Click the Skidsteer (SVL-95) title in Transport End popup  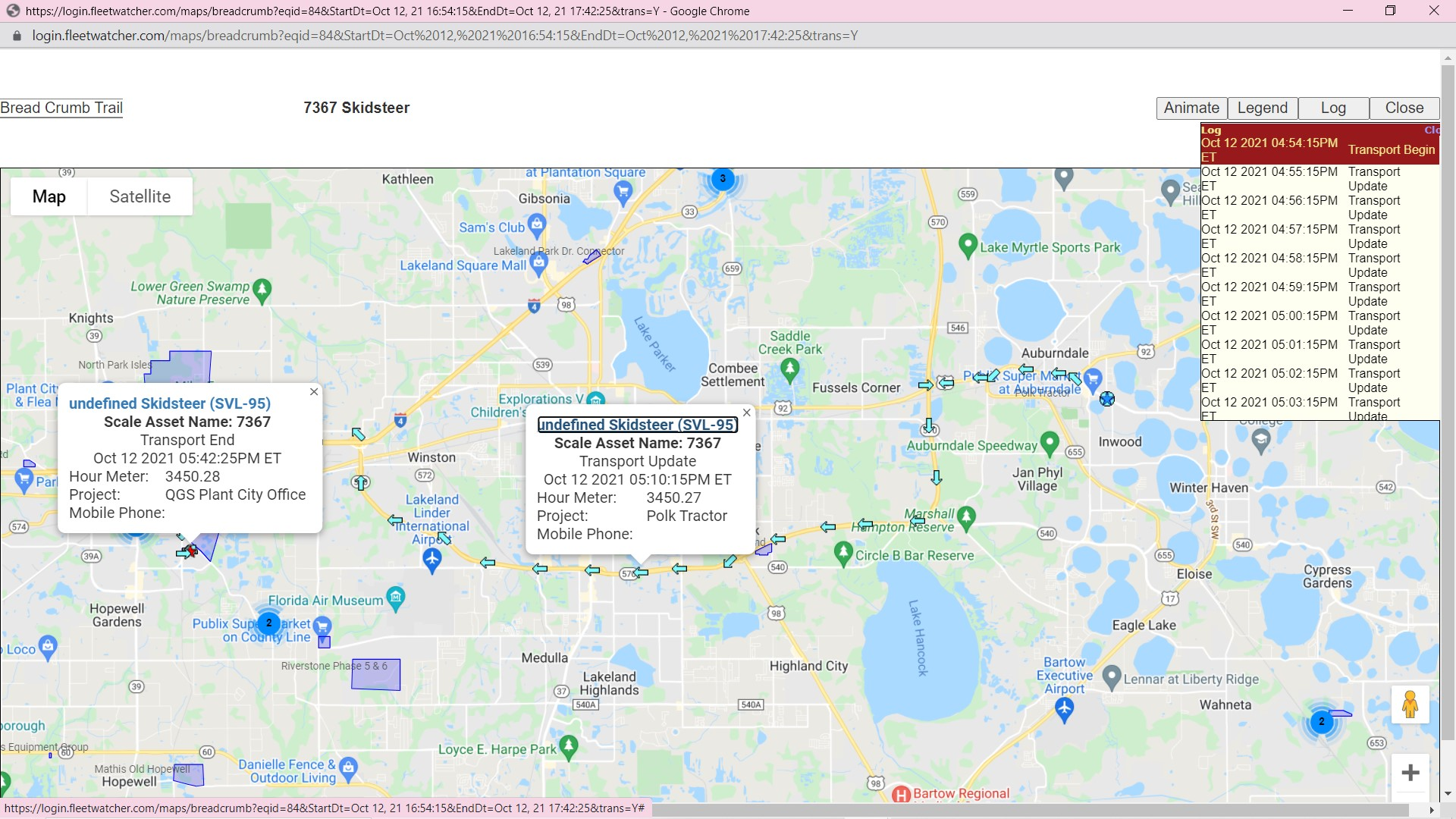click(170, 403)
